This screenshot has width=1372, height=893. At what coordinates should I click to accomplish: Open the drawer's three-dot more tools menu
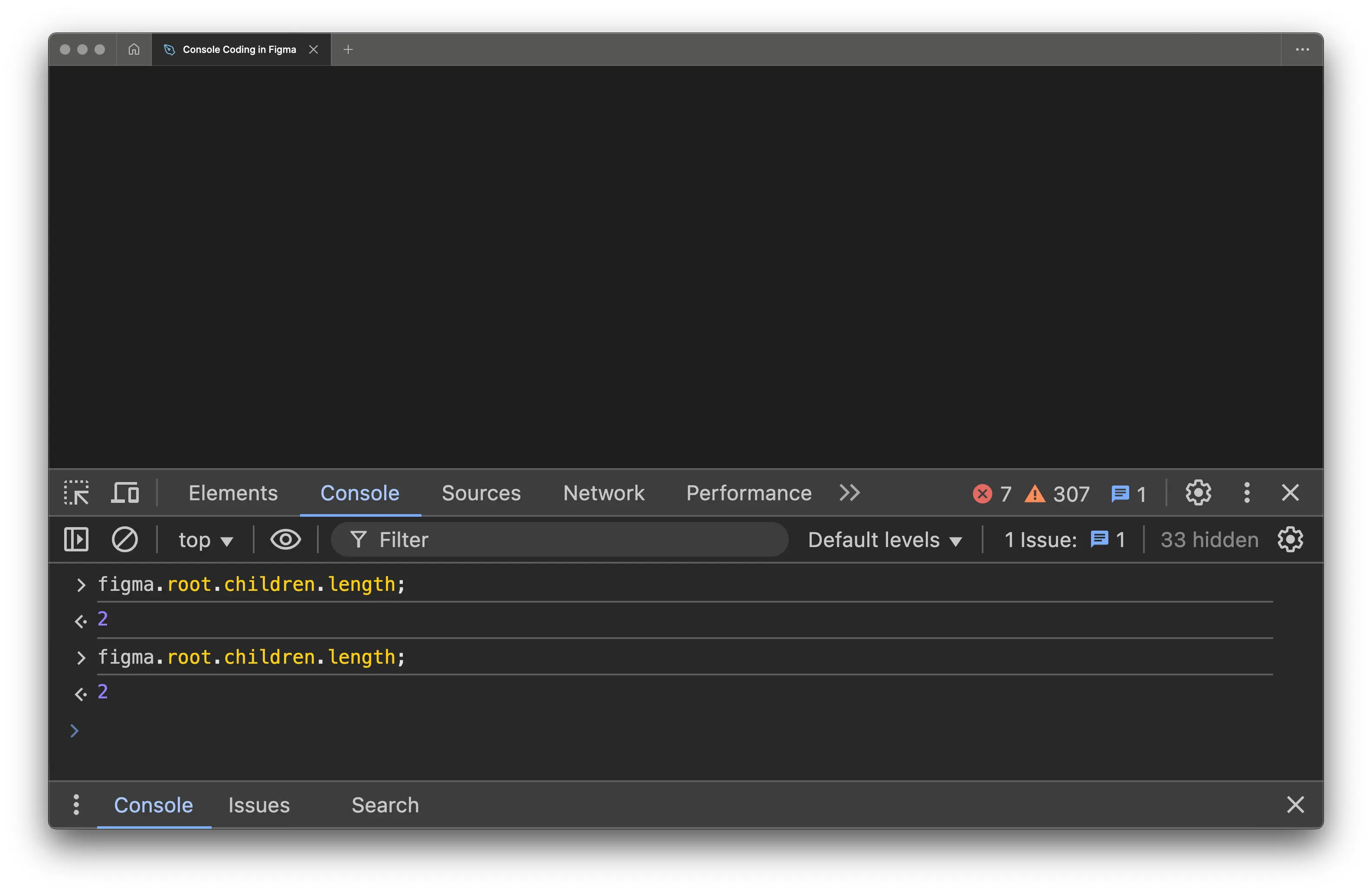point(76,805)
